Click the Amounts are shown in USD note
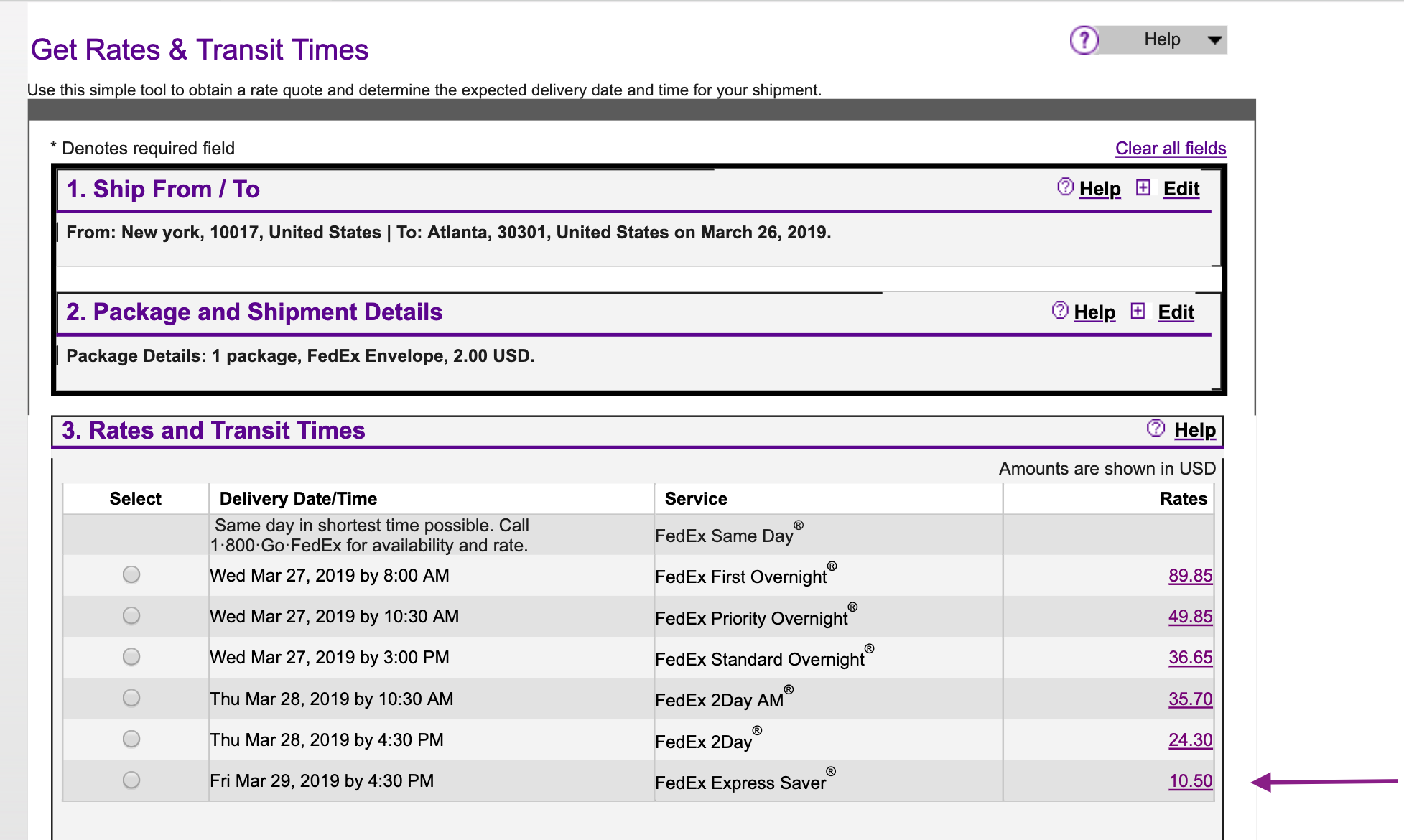The height and width of the screenshot is (840, 1404). [1107, 469]
